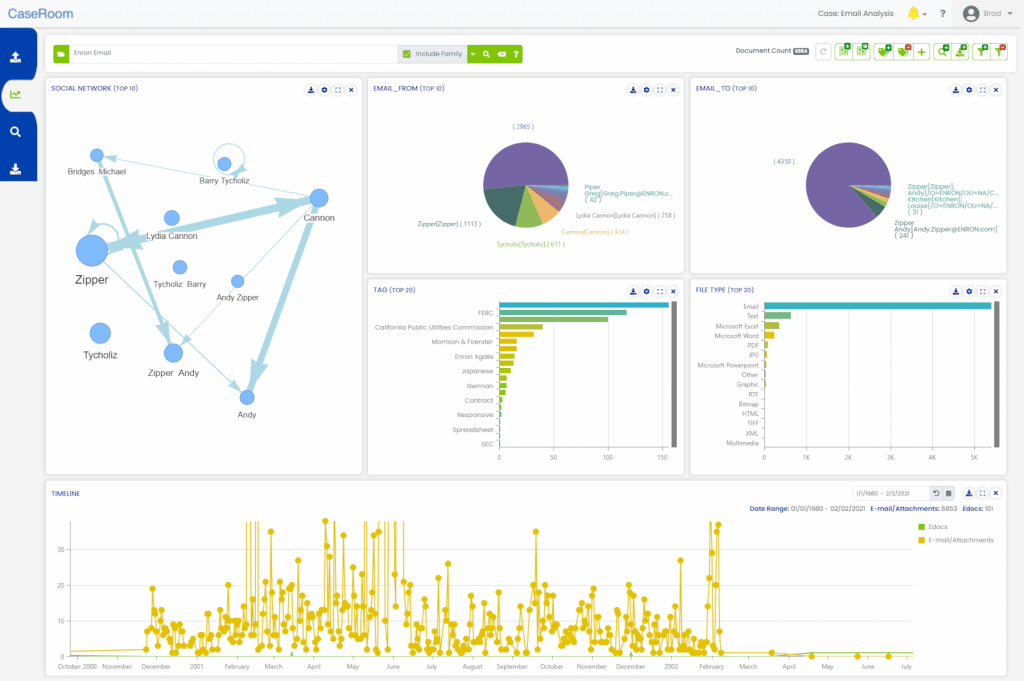Expand the notifications bell dropdown
Image resolution: width=1024 pixels, height=681 pixels.
point(916,14)
